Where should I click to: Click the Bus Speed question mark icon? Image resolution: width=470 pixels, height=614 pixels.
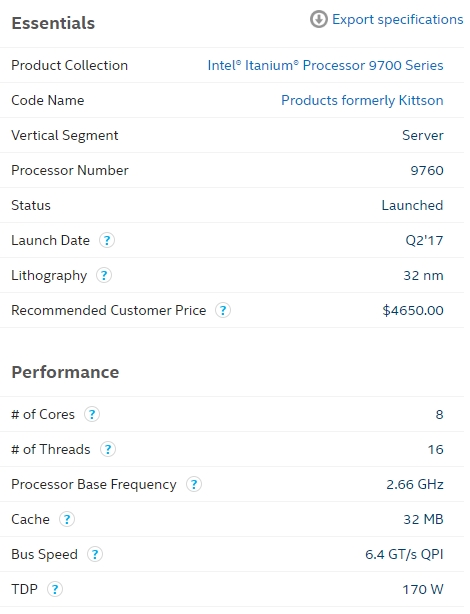click(95, 554)
